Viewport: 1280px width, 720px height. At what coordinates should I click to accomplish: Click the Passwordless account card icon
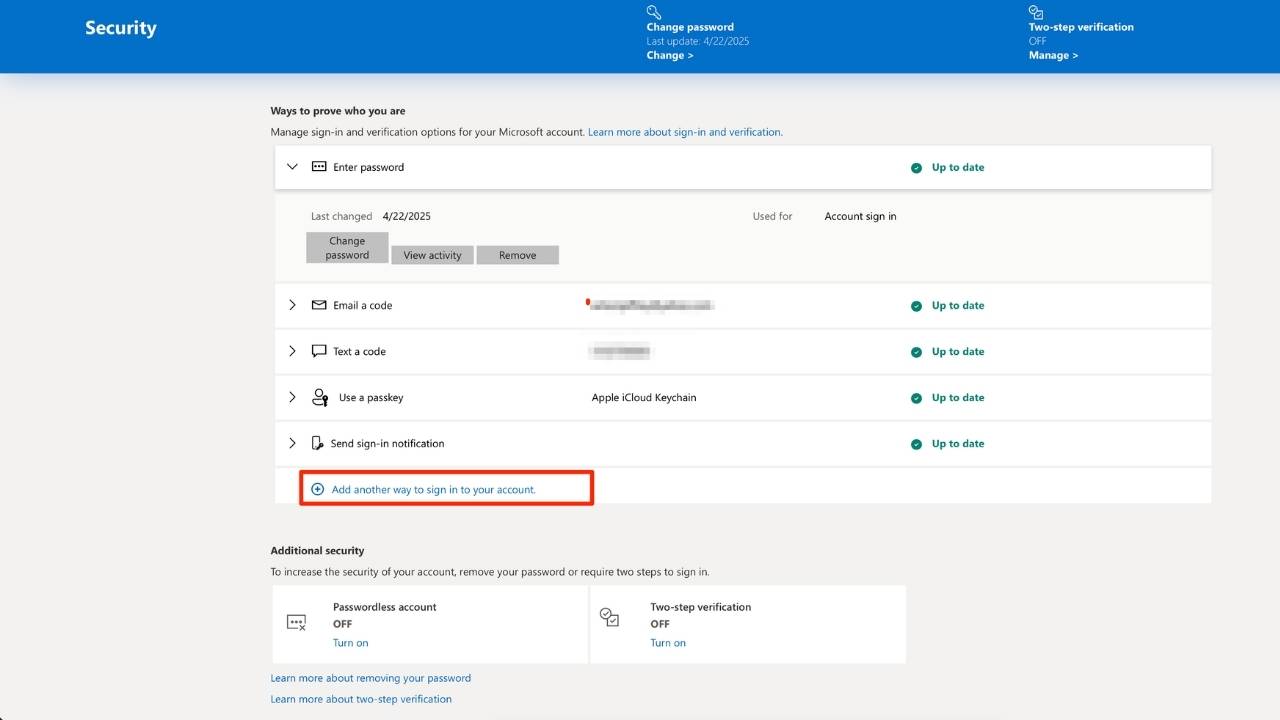(x=296, y=623)
